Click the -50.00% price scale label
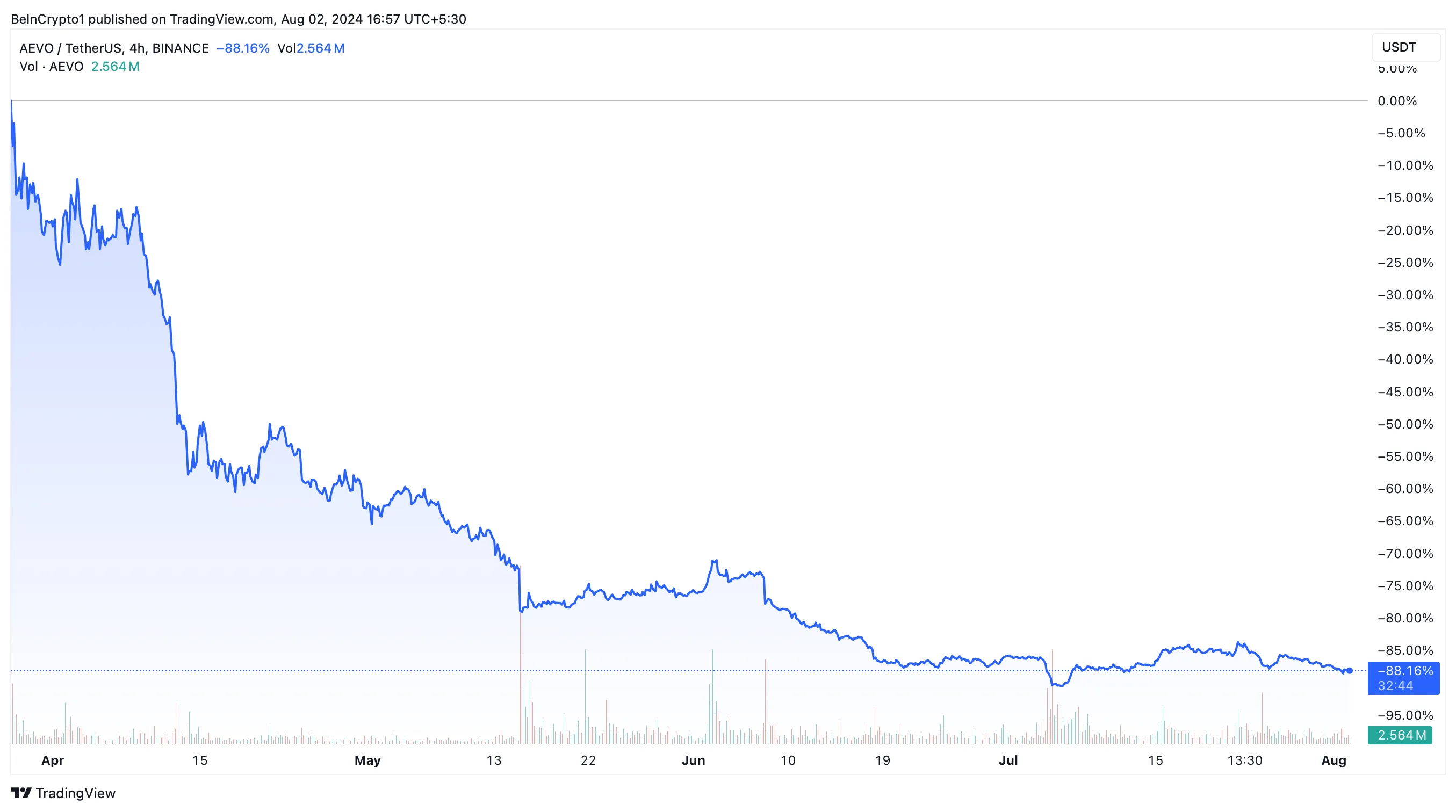Image resolution: width=1456 pixels, height=812 pixels. coord(1404,424)
